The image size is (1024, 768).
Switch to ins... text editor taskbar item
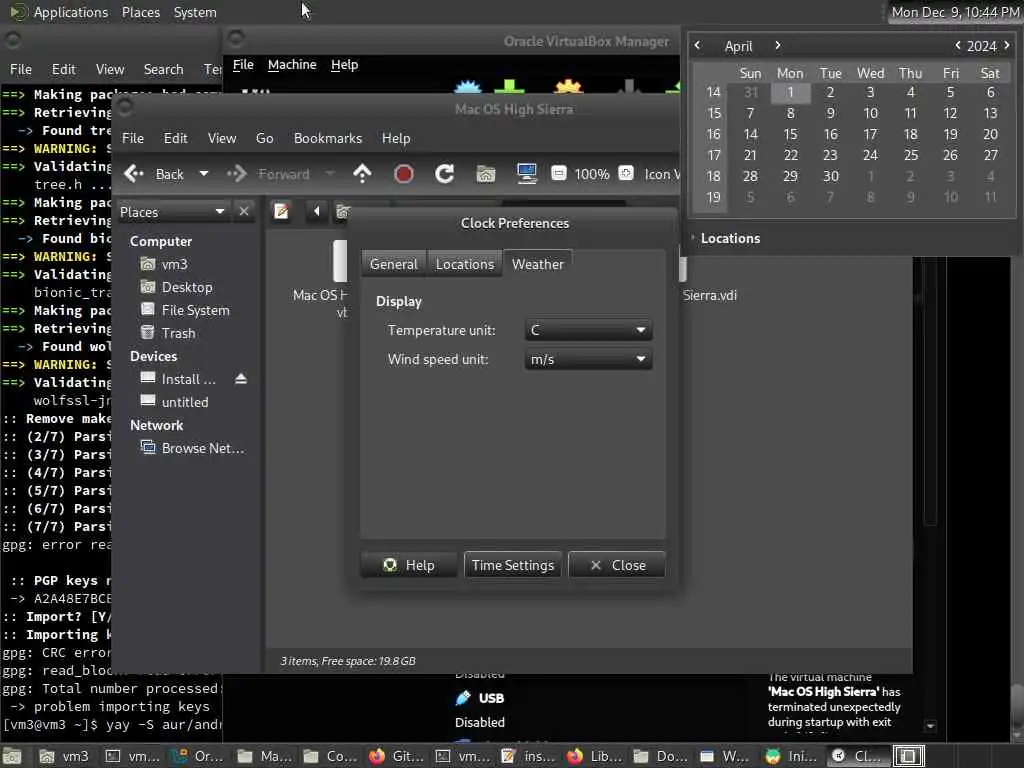click(x=528, y=756)
